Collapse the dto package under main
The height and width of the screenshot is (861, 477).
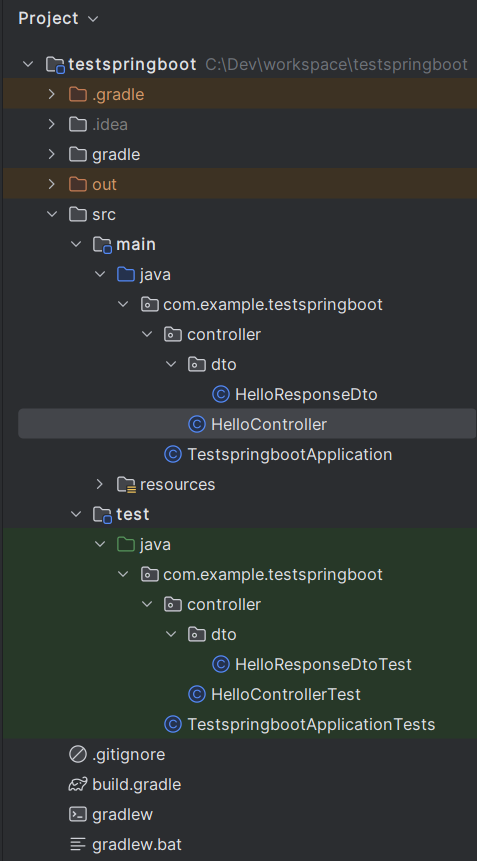coord(172,364)
